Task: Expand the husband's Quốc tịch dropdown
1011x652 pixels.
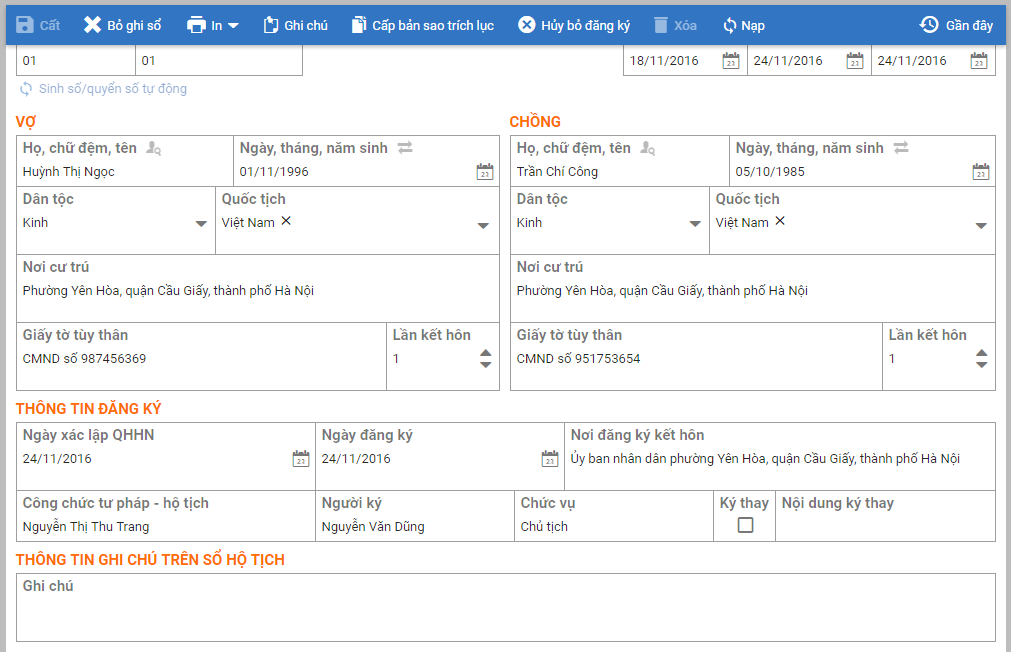Action: (x=981, y=225)
